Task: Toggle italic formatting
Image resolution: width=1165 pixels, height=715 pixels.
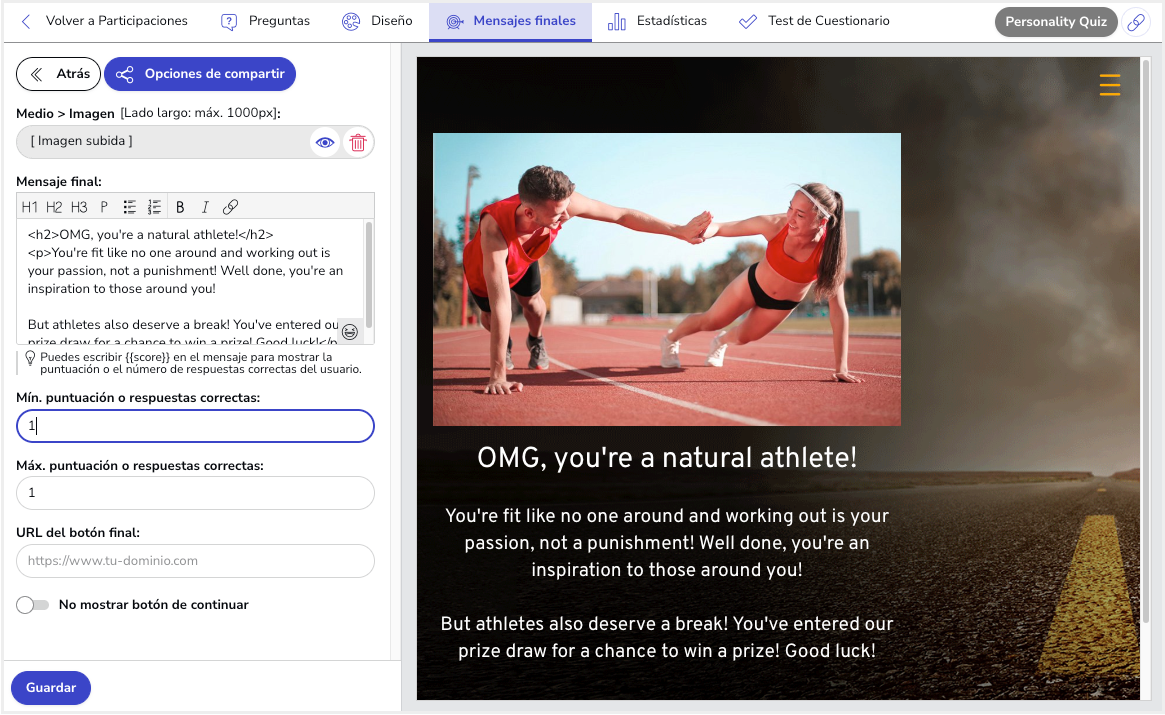Action: 205,207
